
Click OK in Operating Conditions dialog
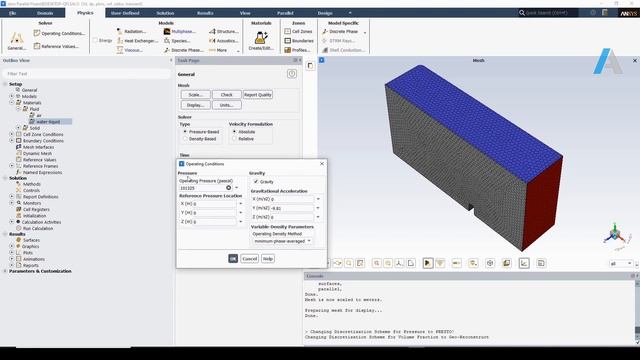pos(233,259)
